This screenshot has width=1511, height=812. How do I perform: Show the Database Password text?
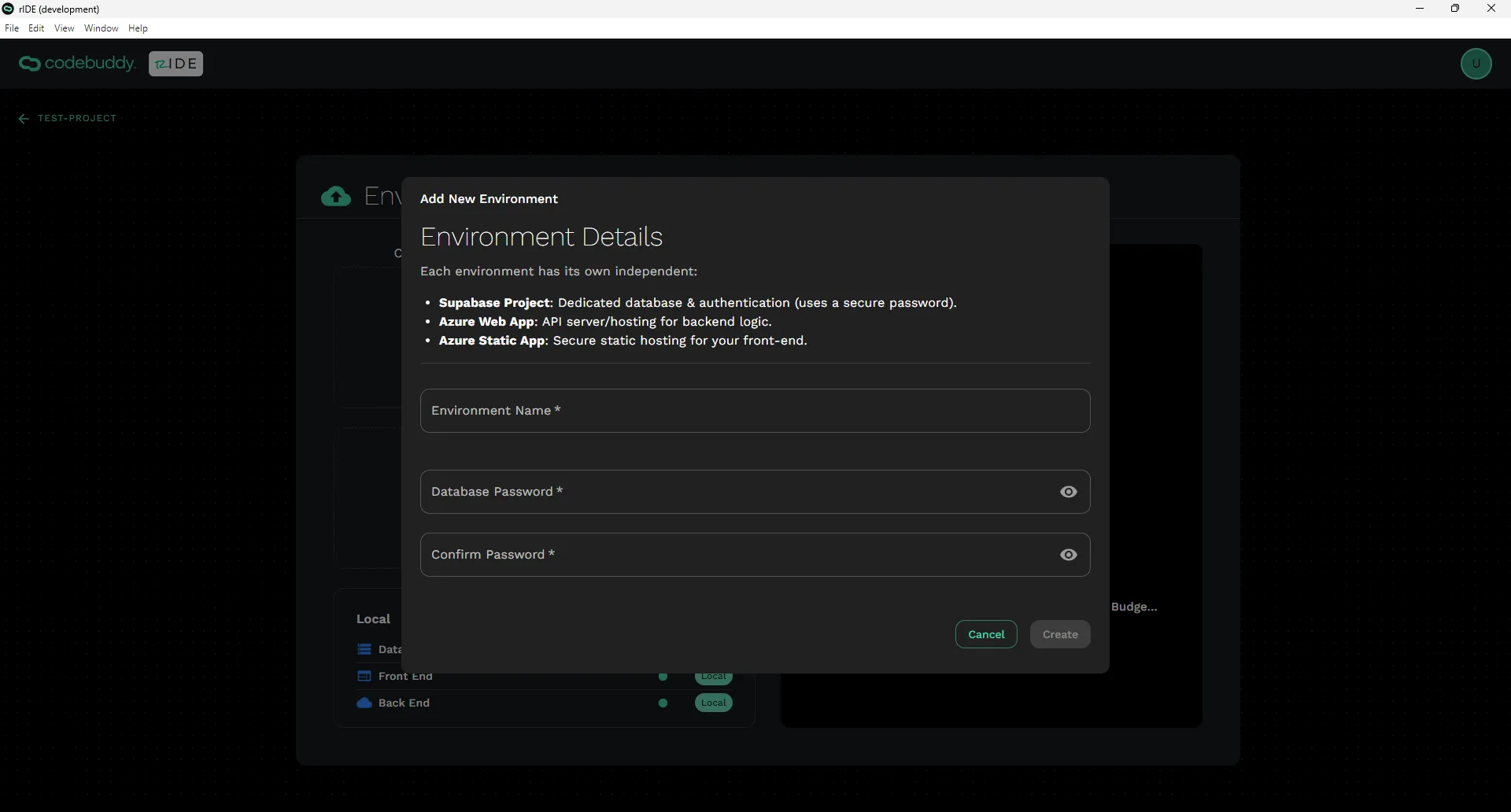coord(1068,492)
